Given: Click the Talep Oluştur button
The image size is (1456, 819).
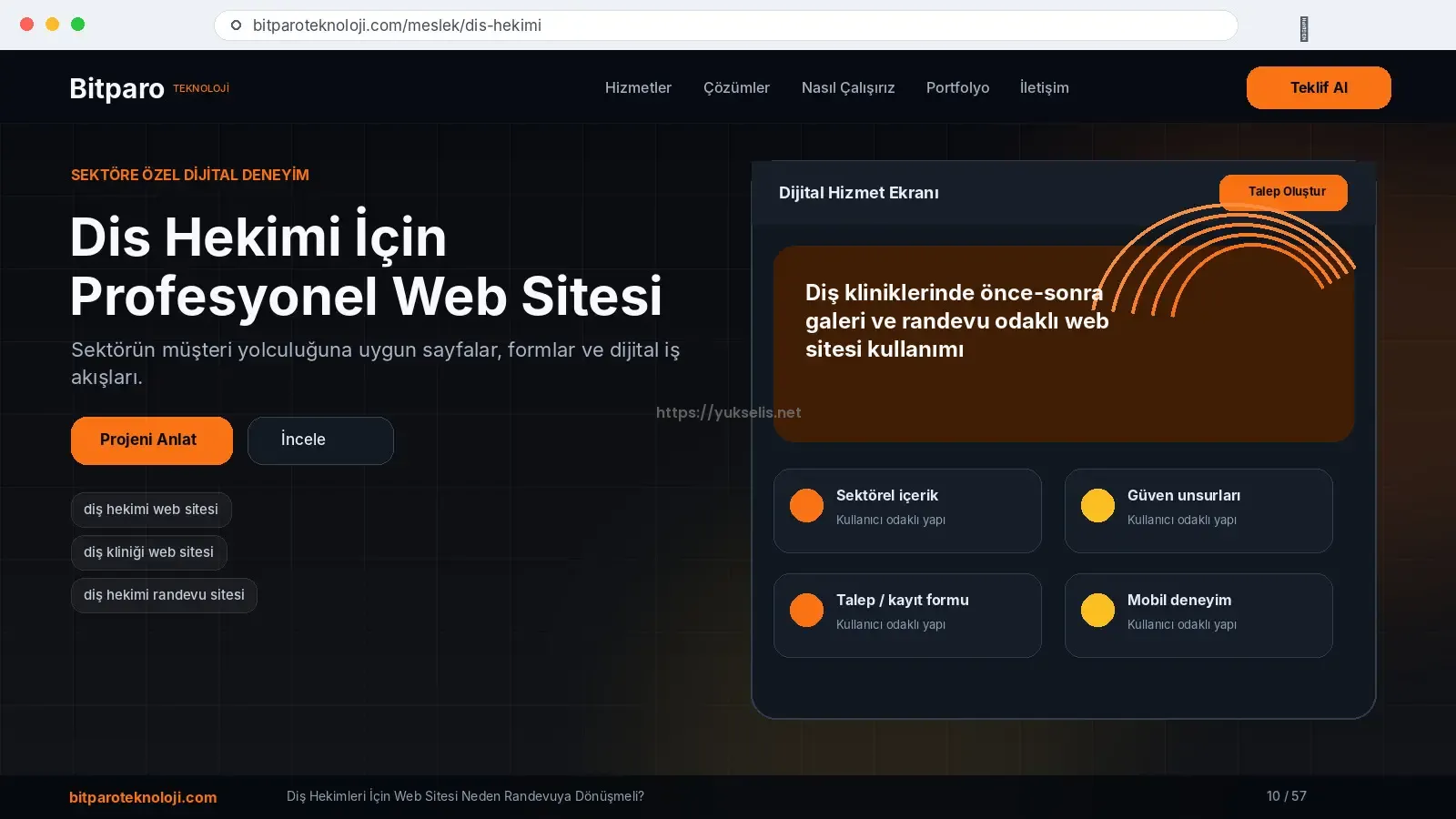Looking at the screenshot, I should click(x=1283, y=192).
